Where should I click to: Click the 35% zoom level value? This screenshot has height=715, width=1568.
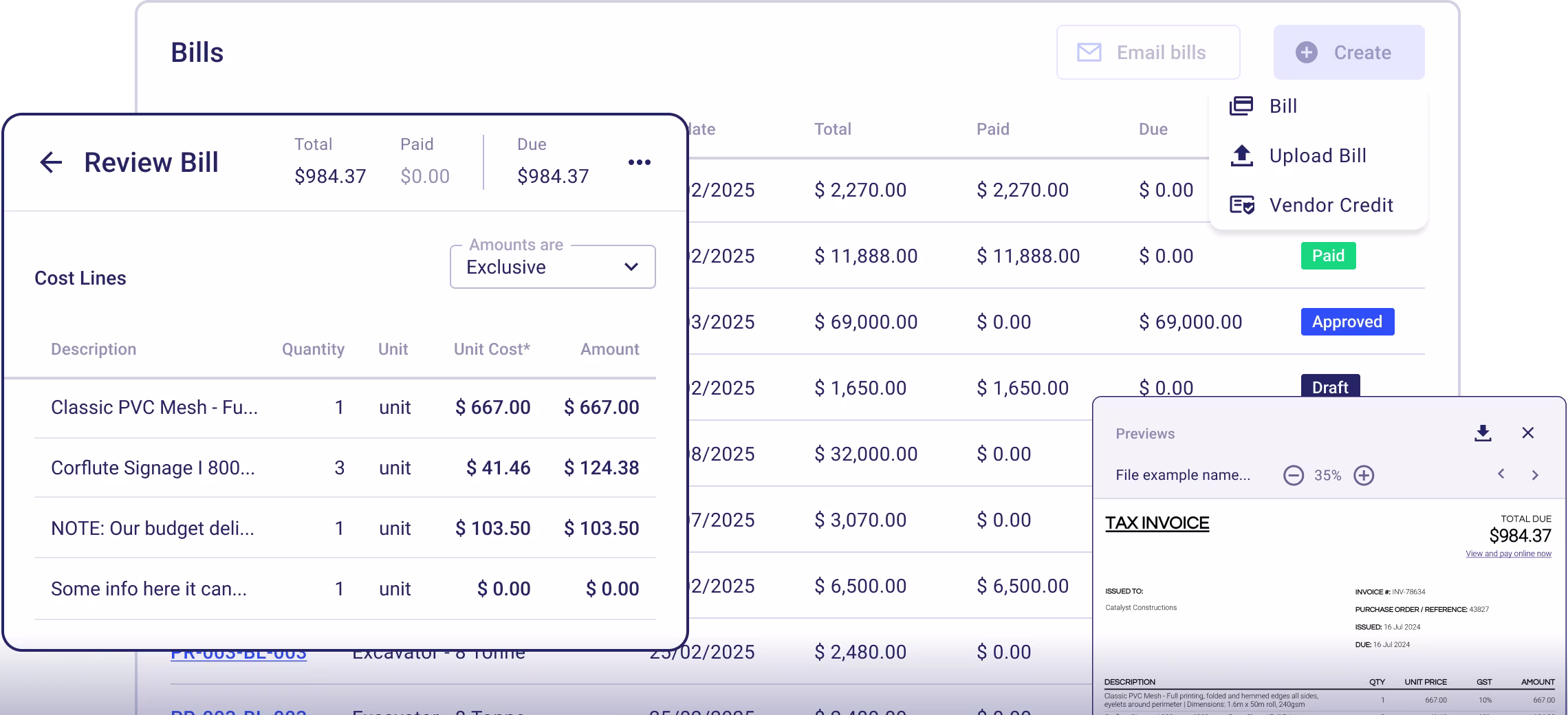1327,475
